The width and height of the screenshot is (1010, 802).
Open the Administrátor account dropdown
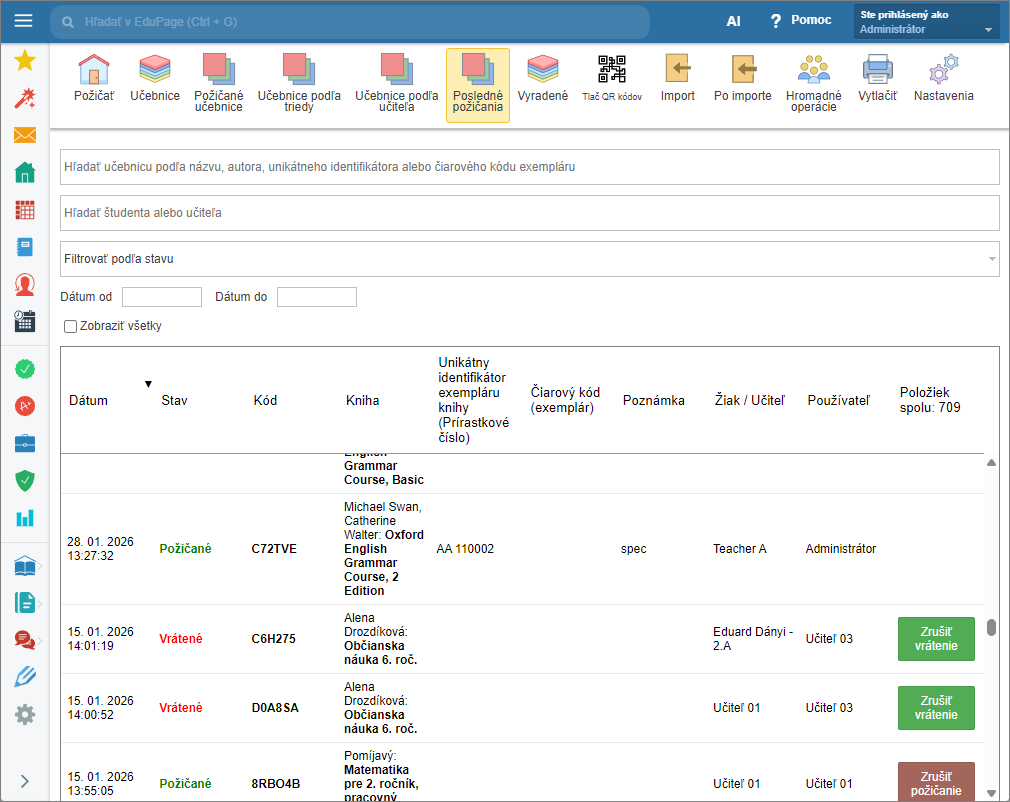point(926,22)
